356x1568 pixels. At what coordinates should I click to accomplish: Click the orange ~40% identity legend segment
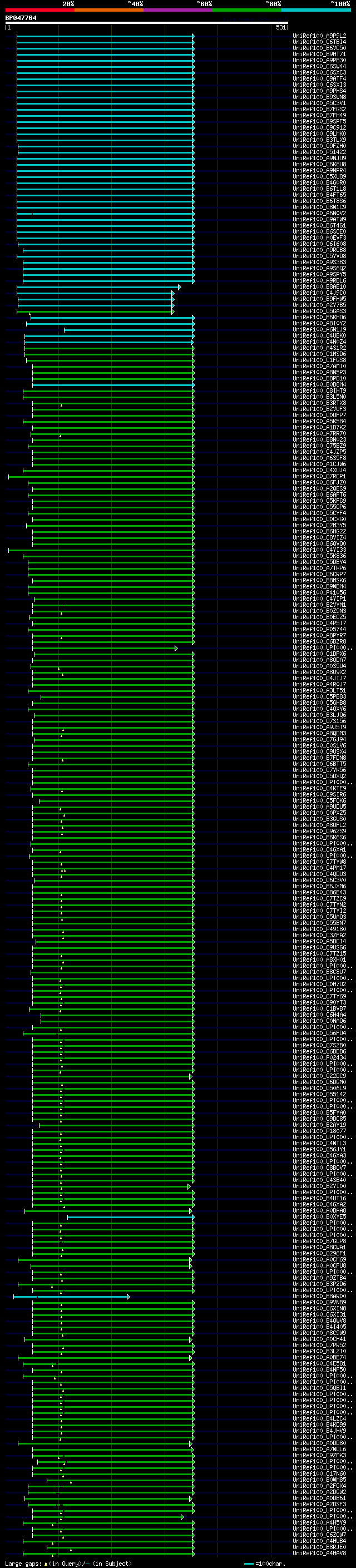point(109,10)
